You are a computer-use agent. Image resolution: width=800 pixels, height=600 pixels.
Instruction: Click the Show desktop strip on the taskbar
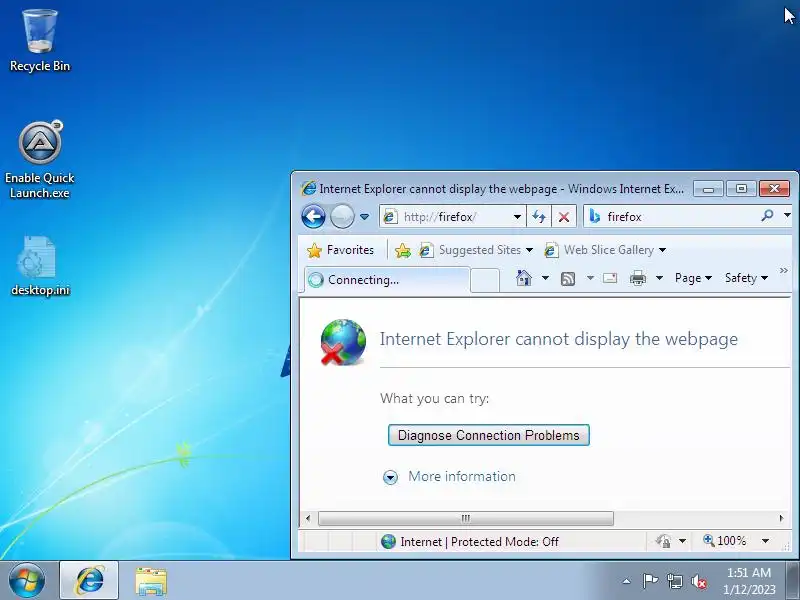pyautogui.click(x=793, y=581)
